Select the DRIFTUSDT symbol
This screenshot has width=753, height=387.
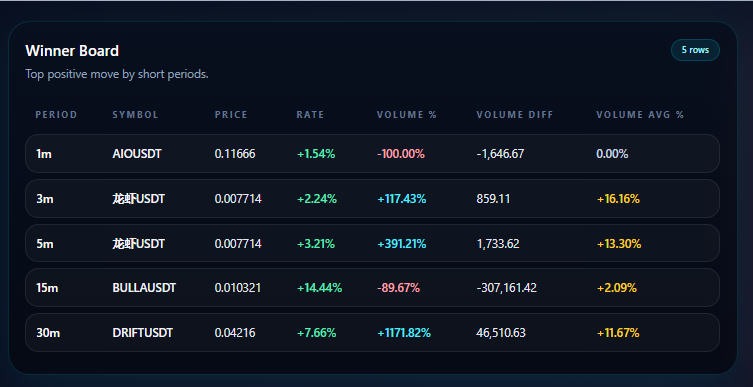point(143,333)
